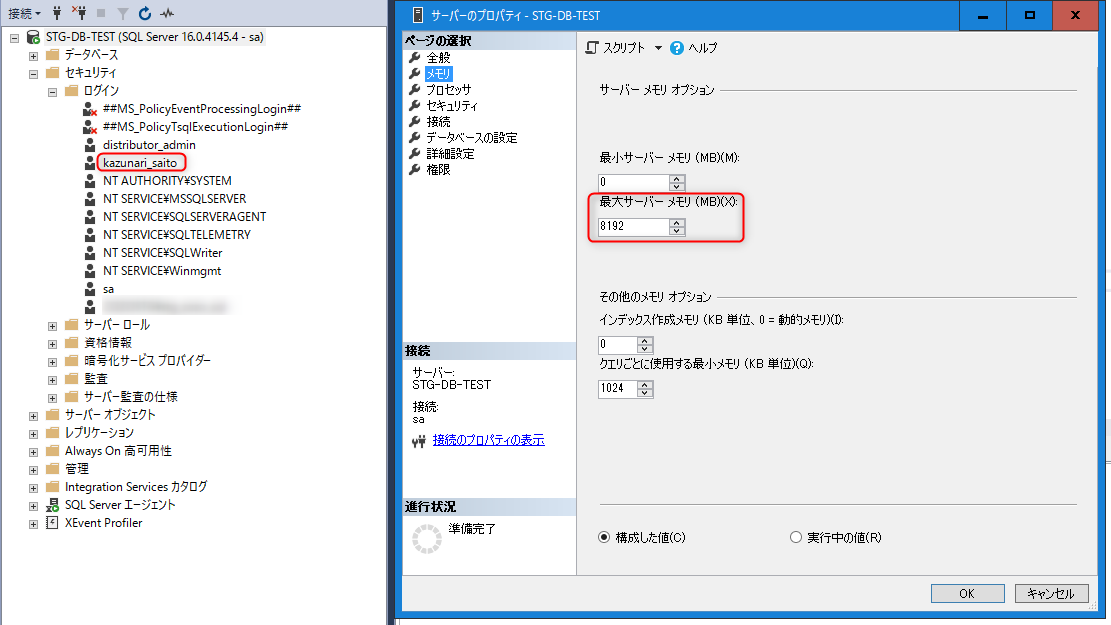Image resolution: width=1111 pixels, height=625 pixels.
Task: Open the プロセッサ page in server properties
Action: tap(448, 89)
